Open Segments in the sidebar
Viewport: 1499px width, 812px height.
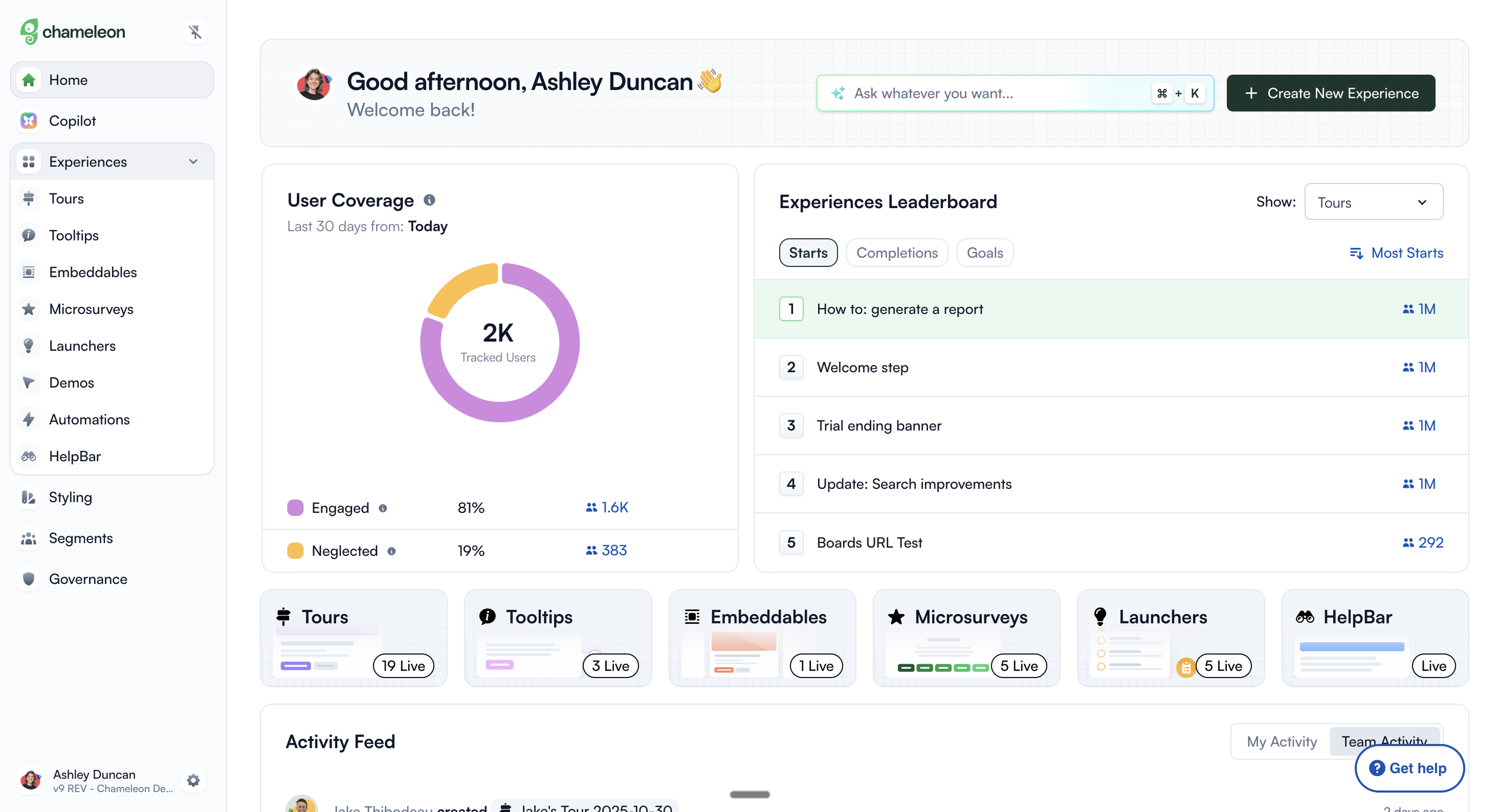(81, 538)
